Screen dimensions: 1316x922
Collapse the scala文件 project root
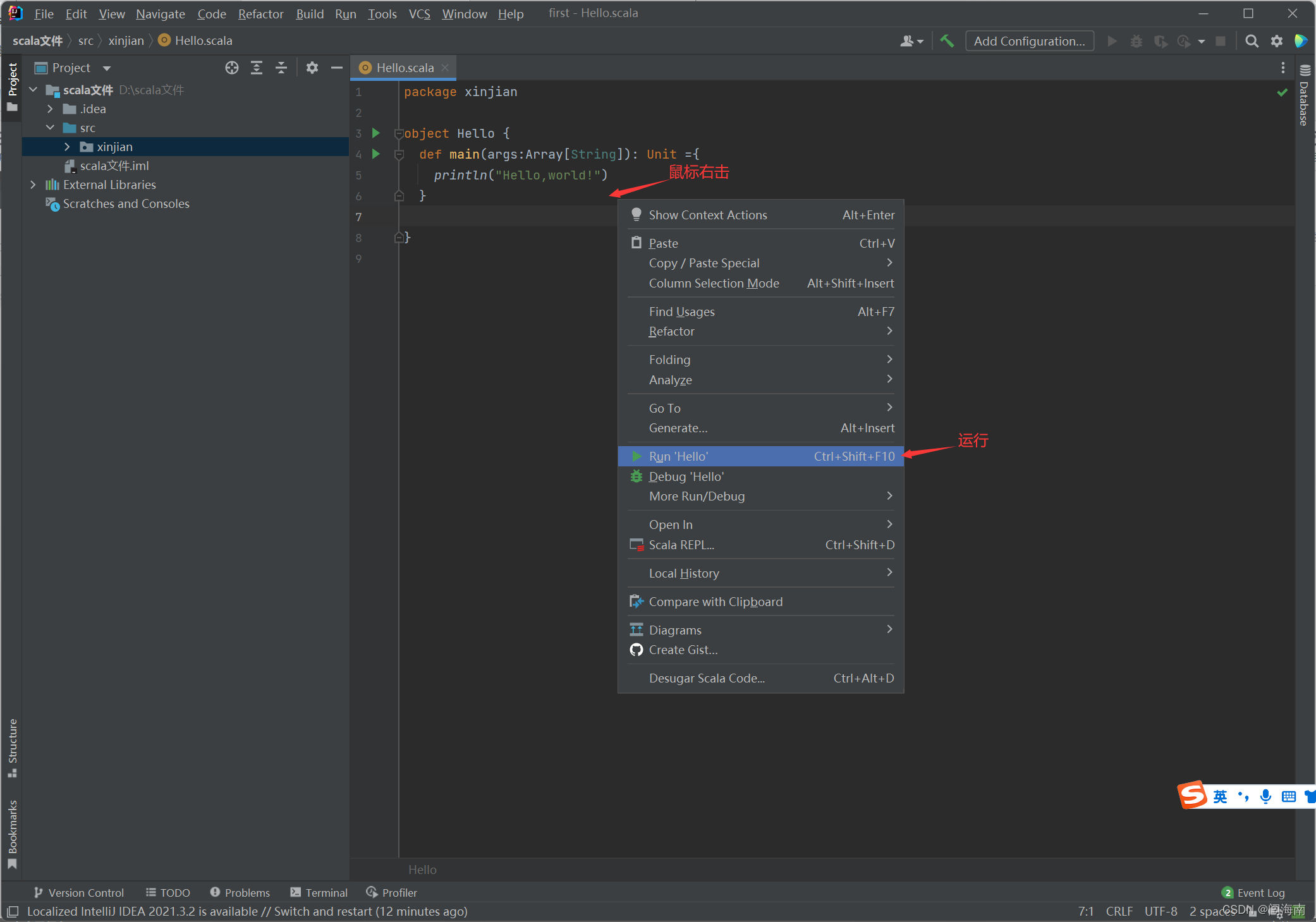[x=33, y=90]
